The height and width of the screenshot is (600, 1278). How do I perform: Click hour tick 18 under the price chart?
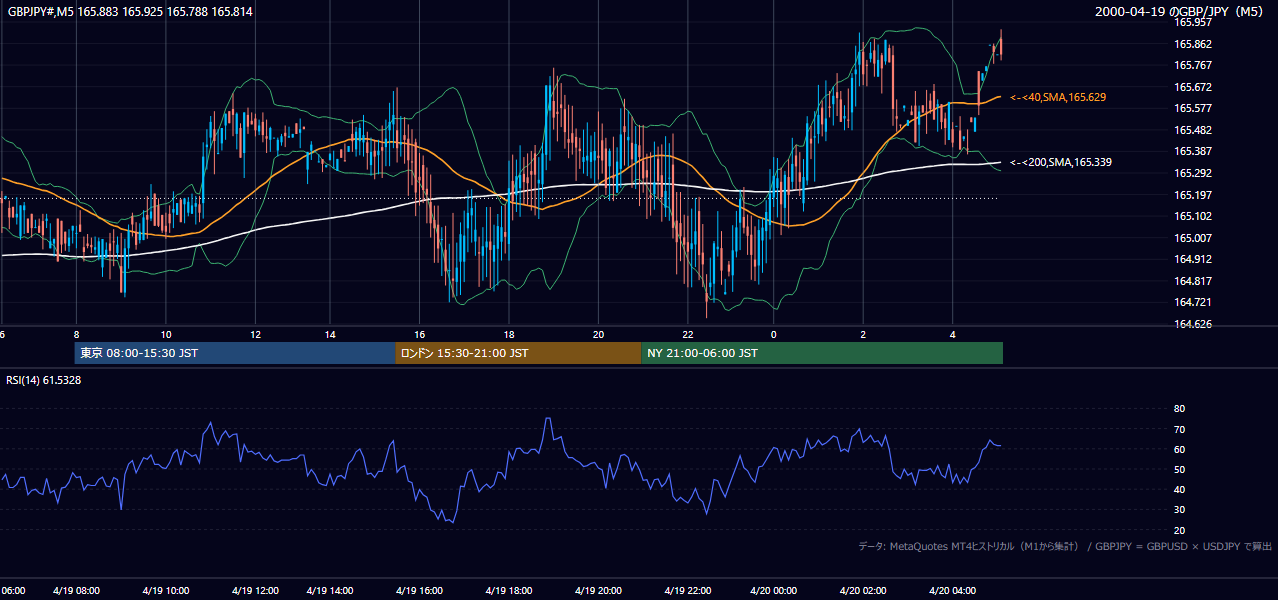click(x=509, y=334)
